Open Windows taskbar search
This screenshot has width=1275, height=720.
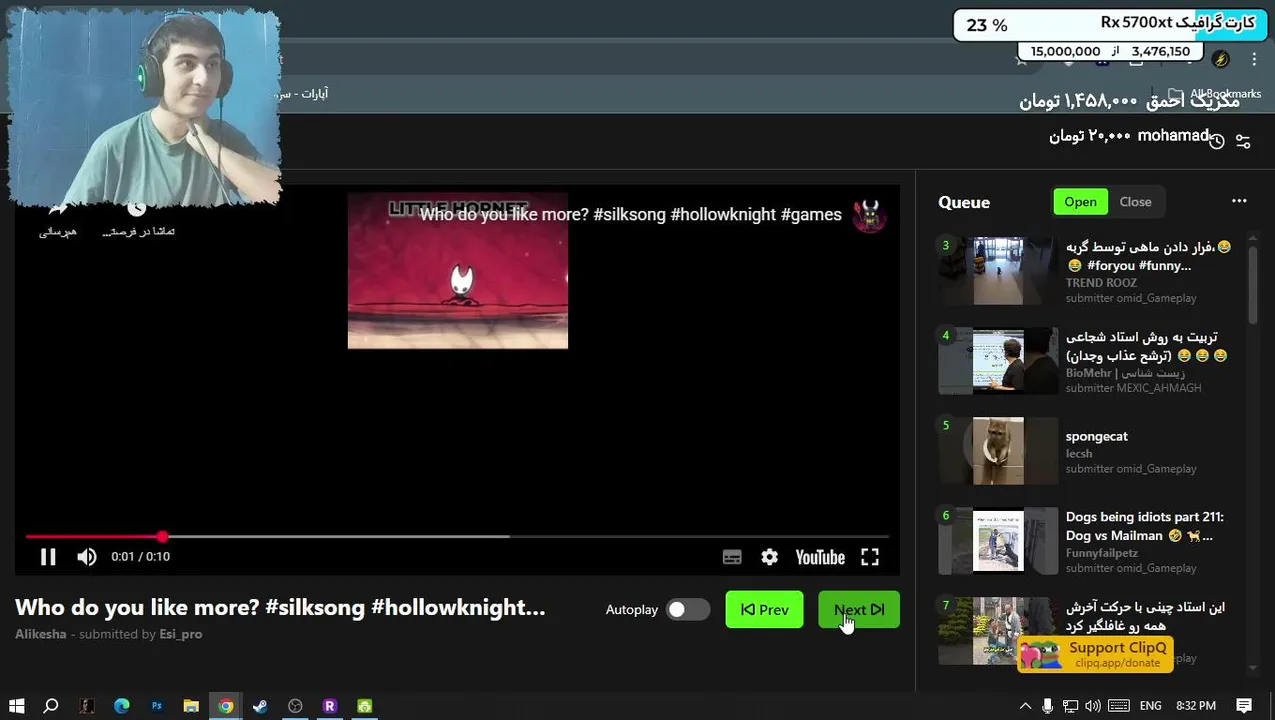coord(51,706)
